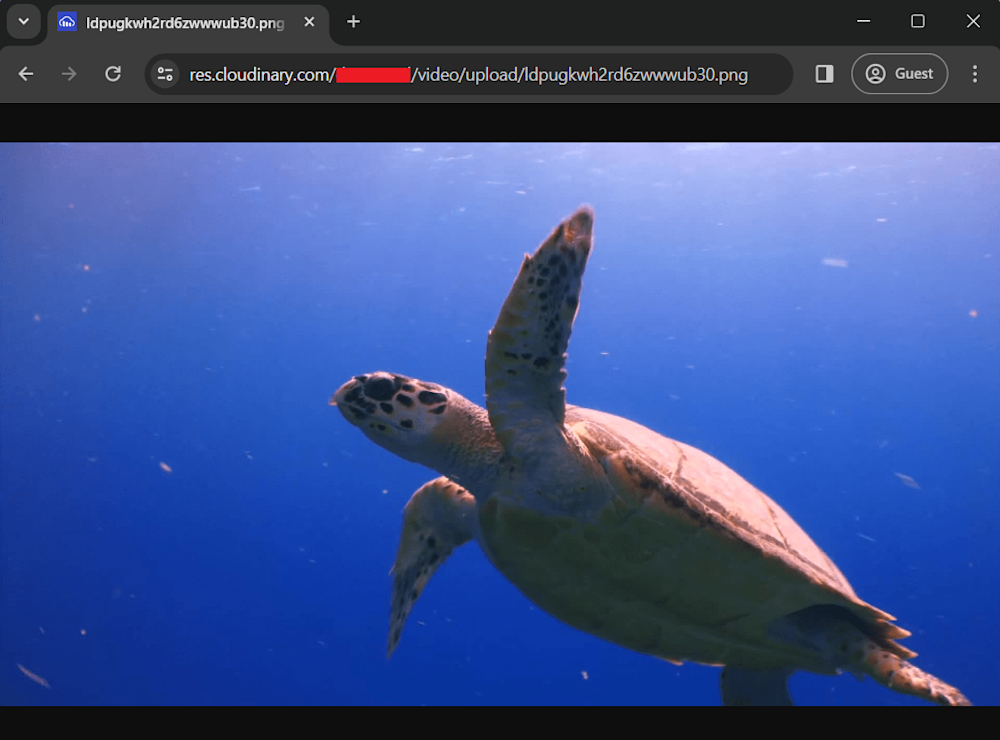Reload the current page
The height and width of the screenshot is (740, 1000).
coord(113,74)
